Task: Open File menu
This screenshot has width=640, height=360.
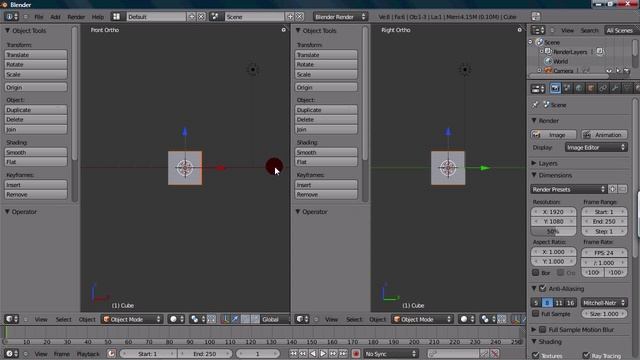Action: [39, 17]
